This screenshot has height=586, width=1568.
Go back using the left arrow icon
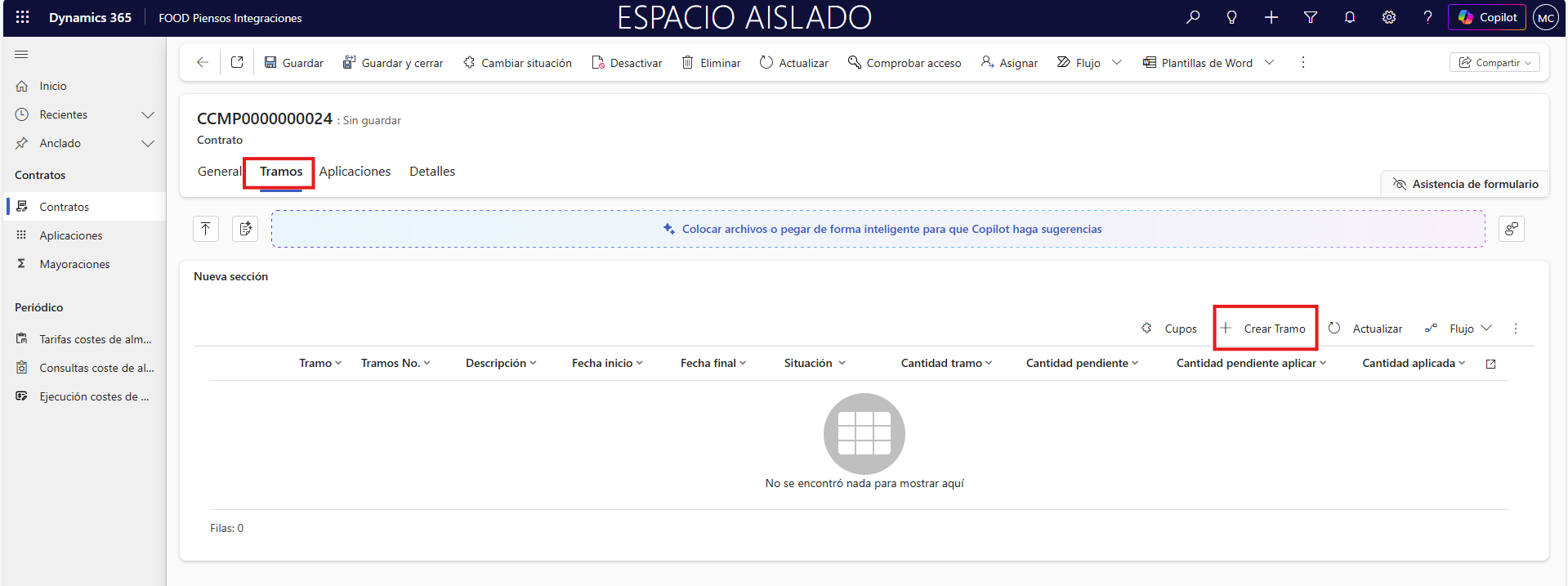coord(203,63)
